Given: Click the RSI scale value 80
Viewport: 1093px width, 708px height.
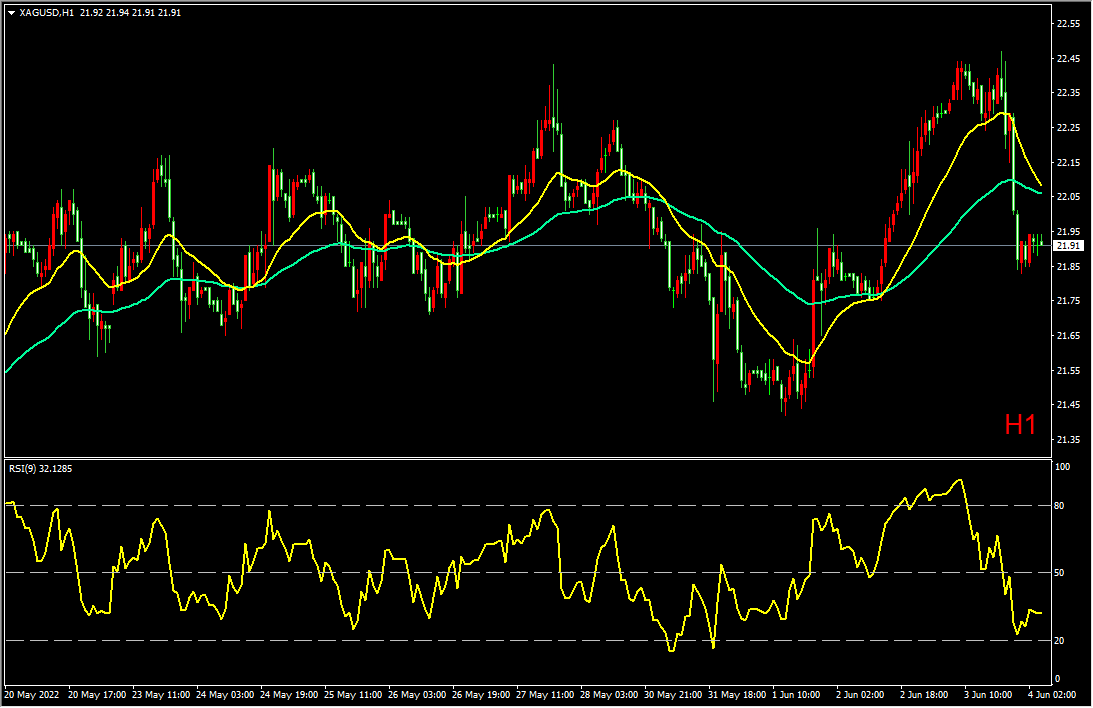Looking at the screenshot, I should (1060, 506).
